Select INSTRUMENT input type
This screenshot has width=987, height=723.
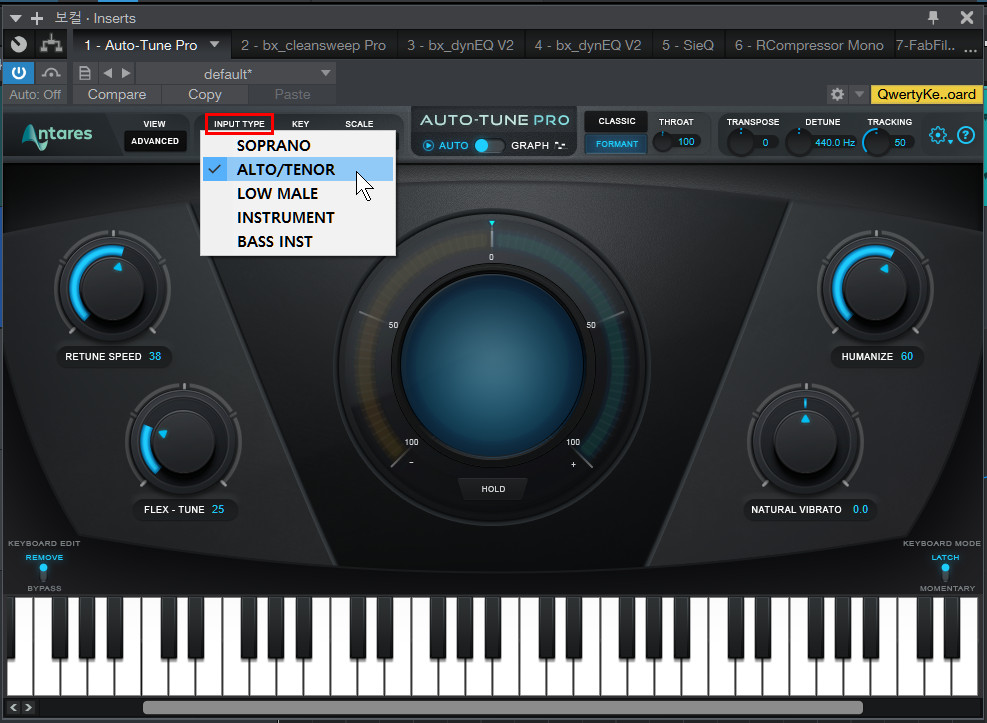point(298,217)
